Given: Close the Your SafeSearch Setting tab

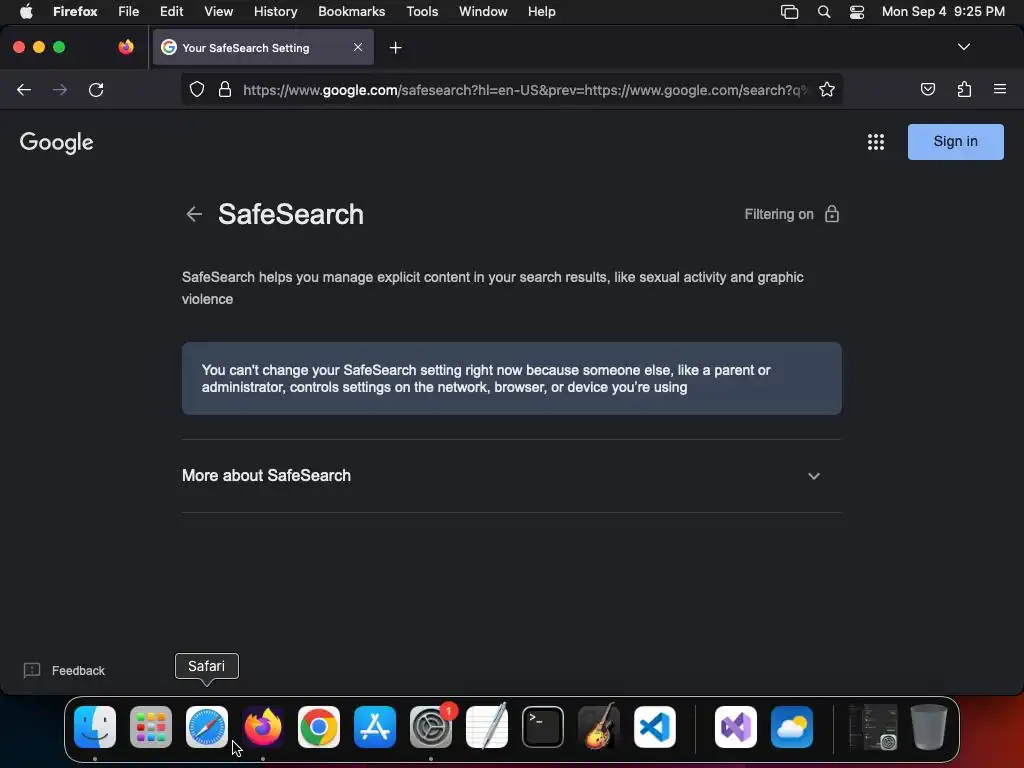Looking at the screenshot, I should pyautogui.click(x=358, y=47).
